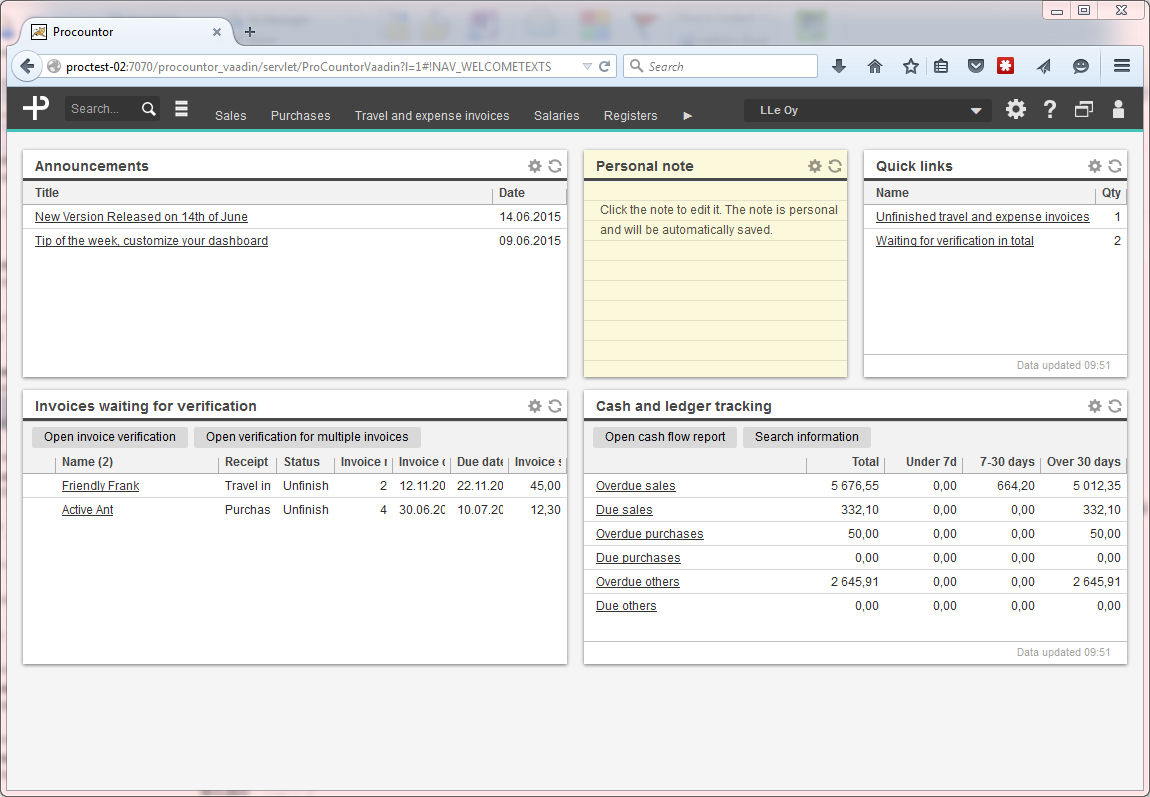Open browser downloads arrow icon

(x=839, y=66)
